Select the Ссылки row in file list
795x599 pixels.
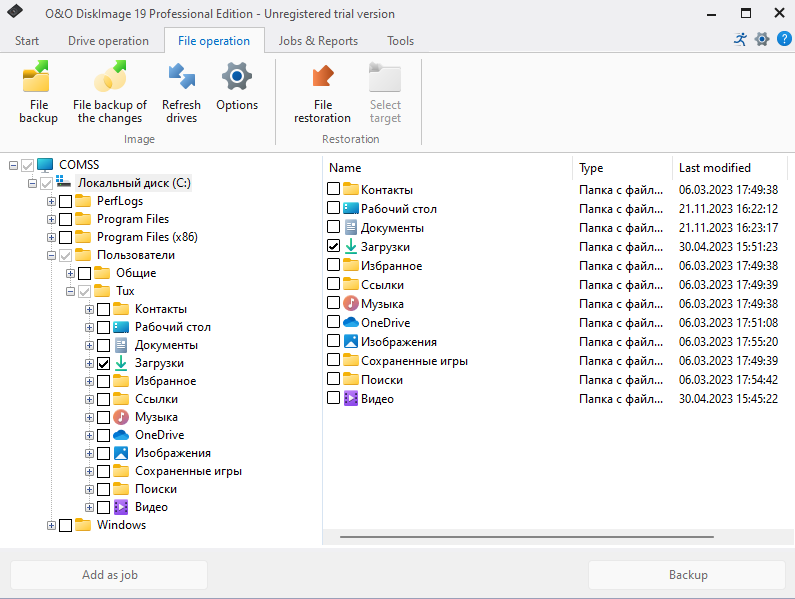click(x=555, y=285)
